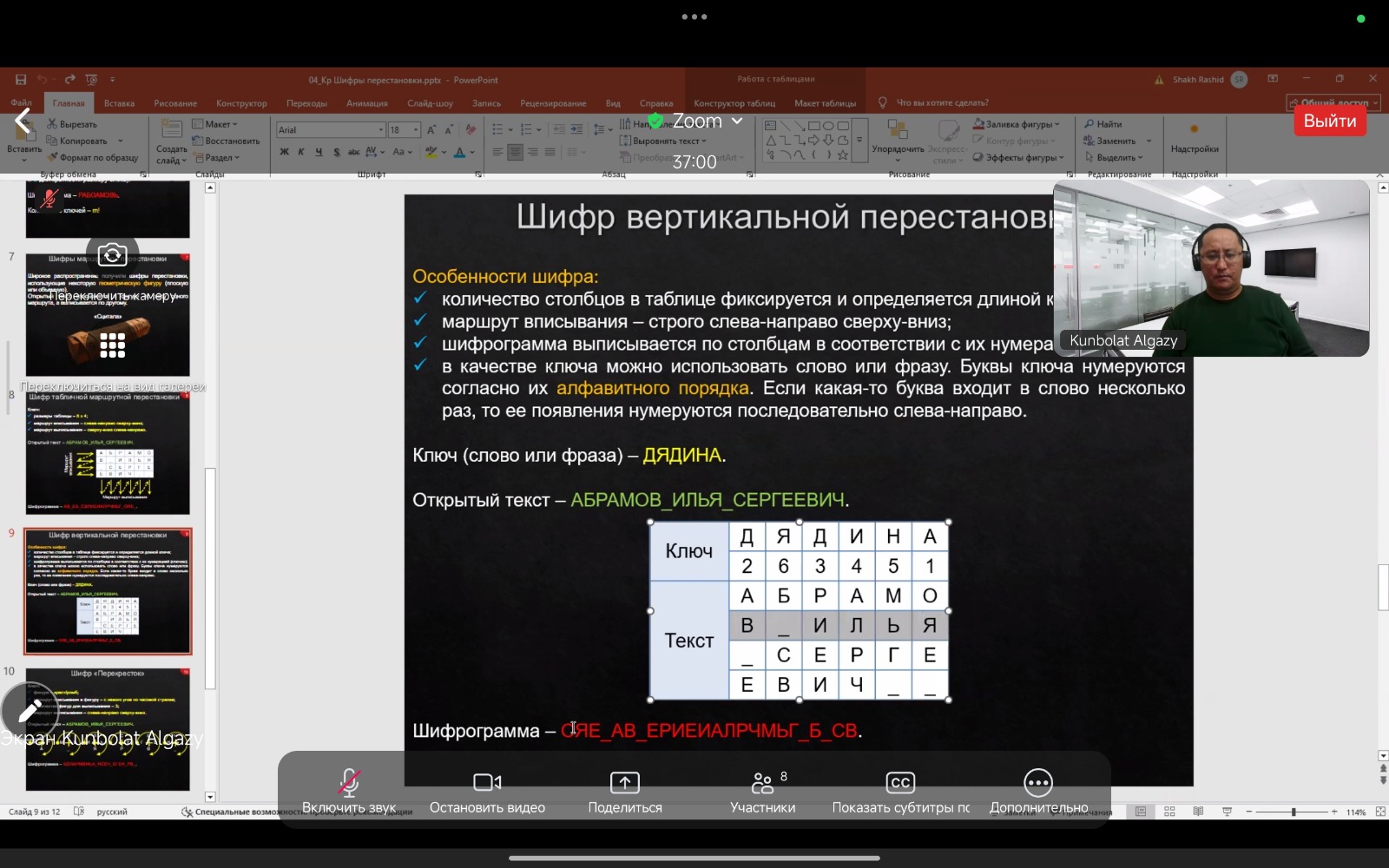Image resolution: width=1389 pixels, height=868 pixels.
Task: Switch camera using the camera flip icon
Action: pyautogui.click(x=112, y=255)
